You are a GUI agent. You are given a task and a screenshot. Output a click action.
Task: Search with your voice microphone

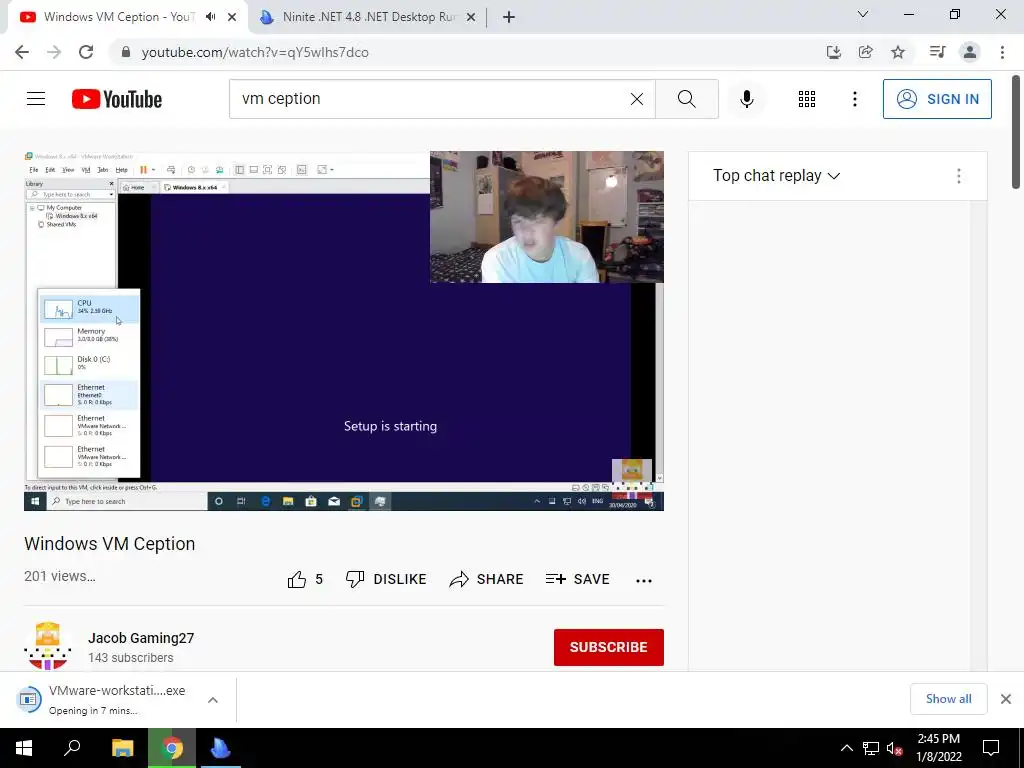pyautogui.click(x=746, y=99)
